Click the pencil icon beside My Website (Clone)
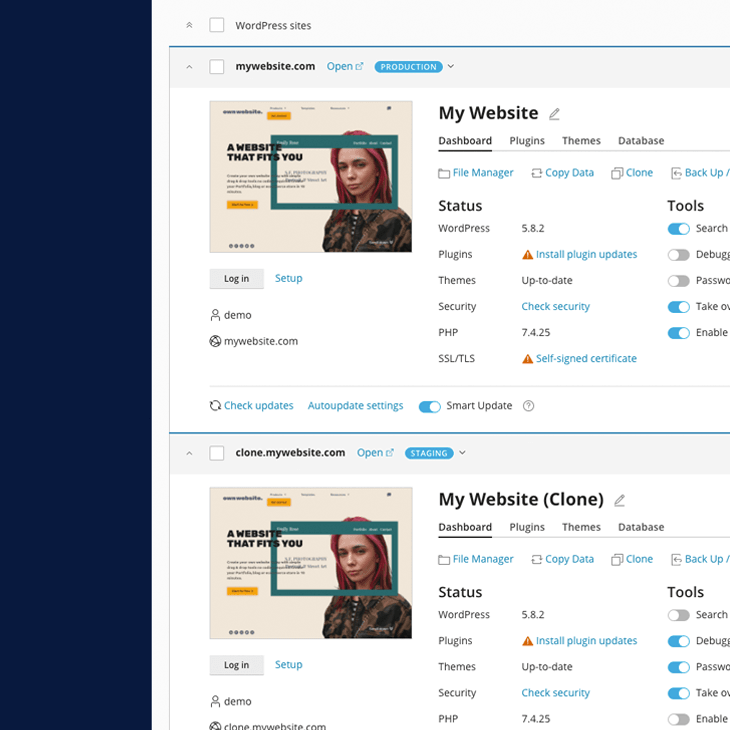Viewport: 730px width, 730px height. 619,500
